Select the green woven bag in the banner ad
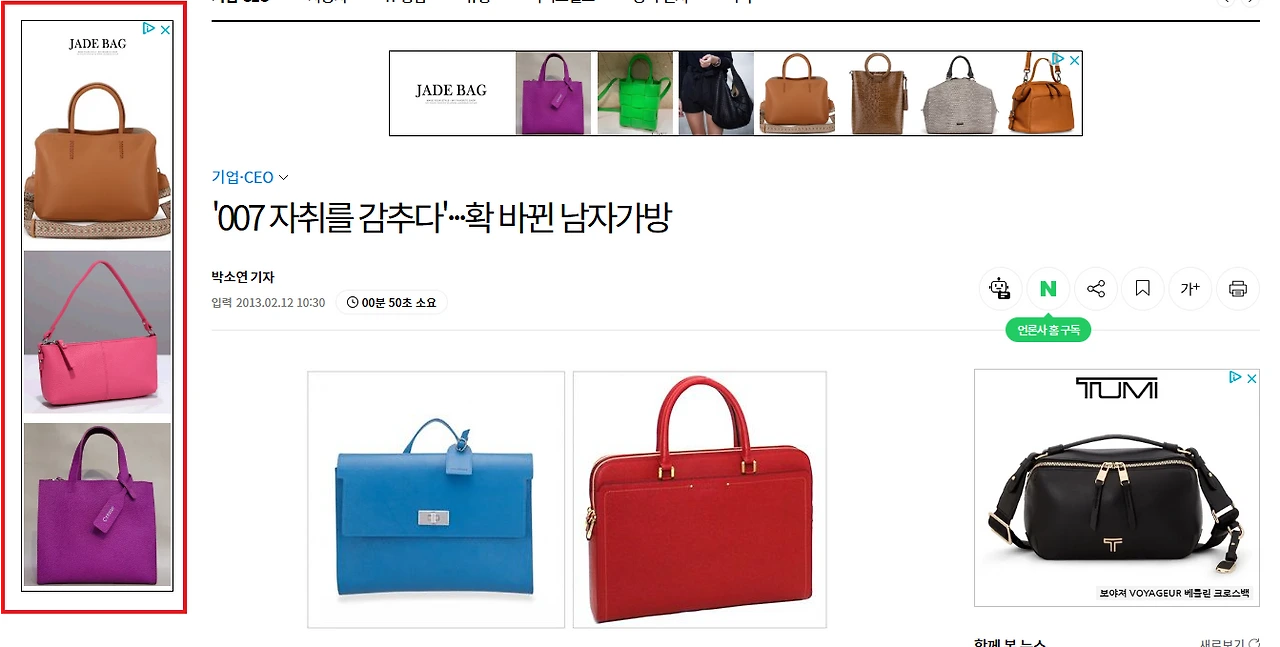Image resolution: width=1280 pixels, height=647 pixels. pyautogui.click(x=635, y=93)
